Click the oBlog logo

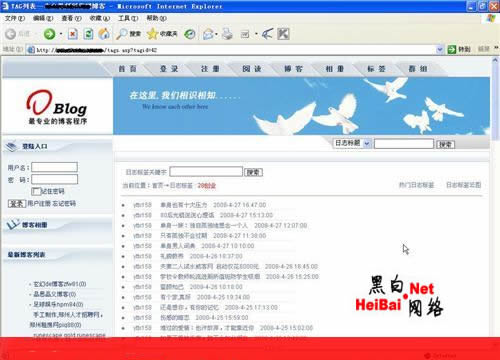57,107
